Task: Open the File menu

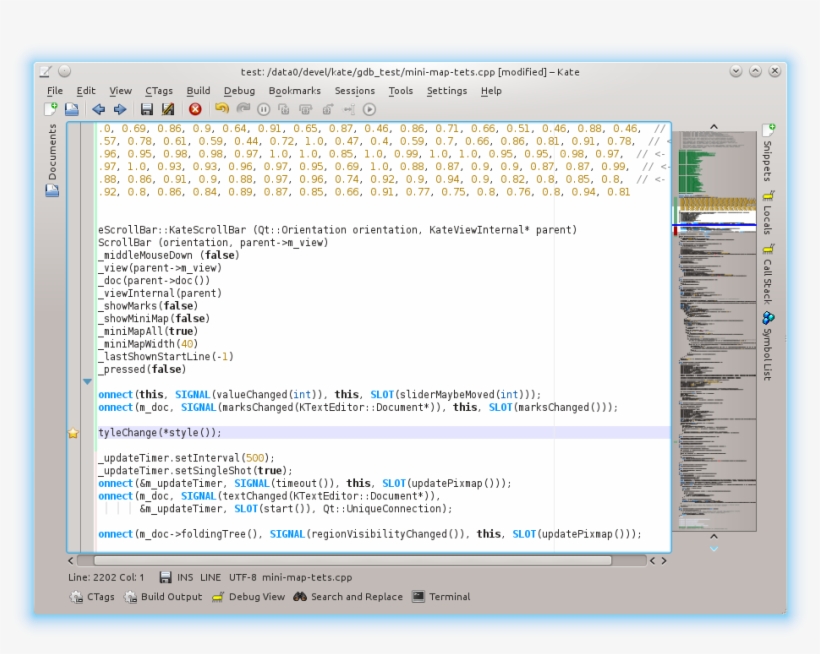Action: (x=54, y=91)
